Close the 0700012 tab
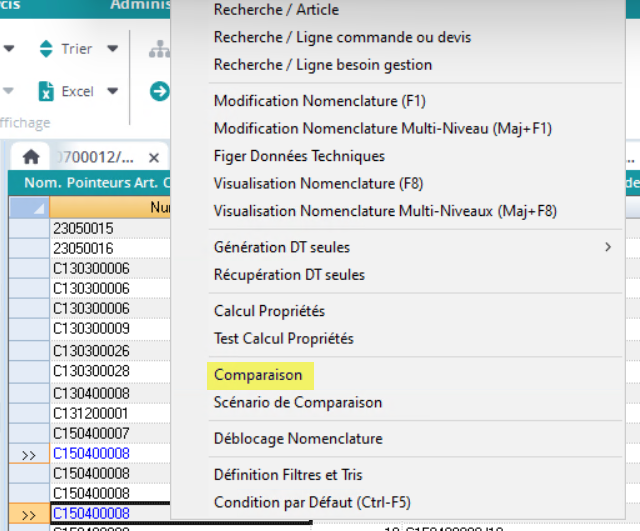Image resolution: width=640 pixels, height=531 pixels. [x=154, y=158]
